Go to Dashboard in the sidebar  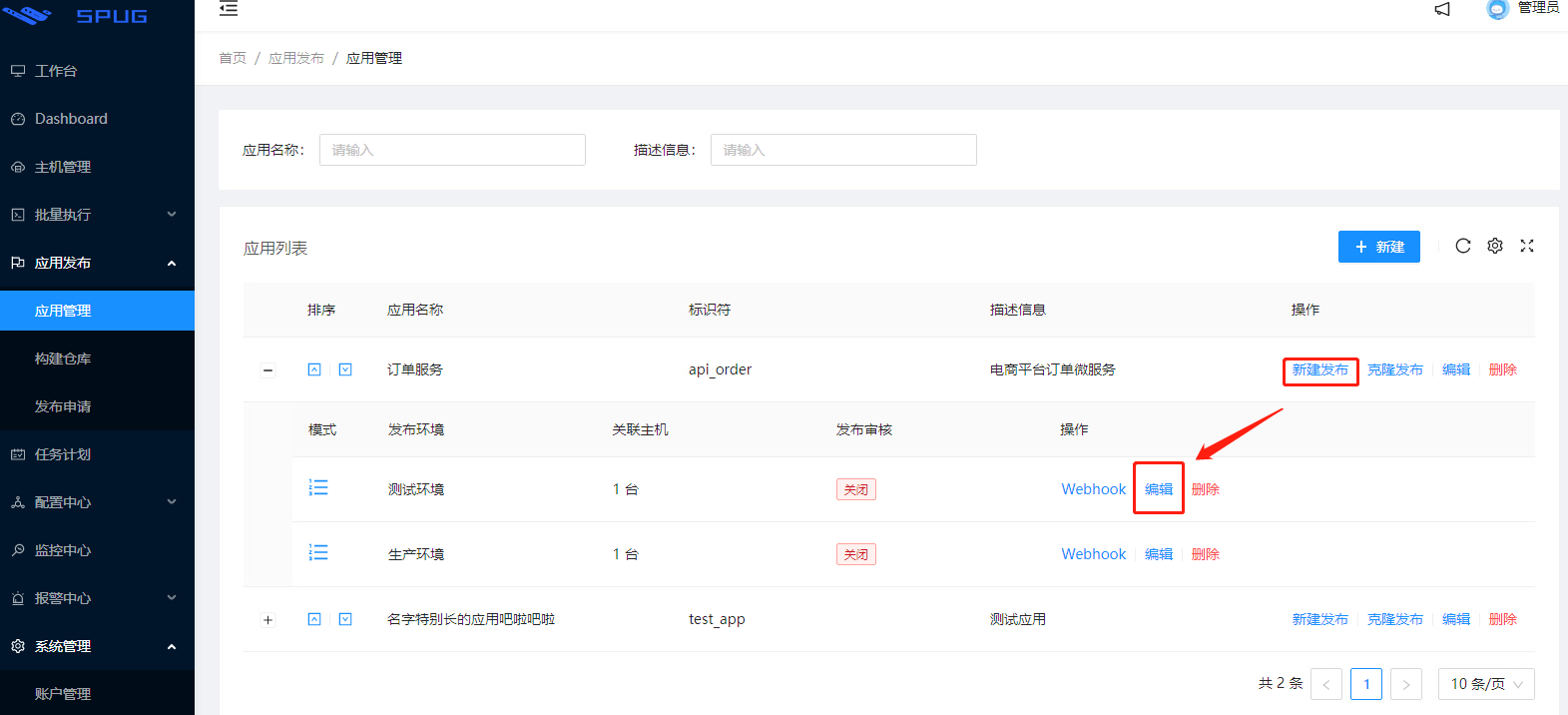pos(97,119)
